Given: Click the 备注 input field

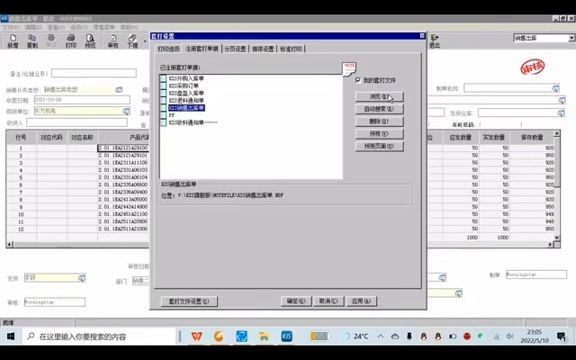Looking at the screenshot, I should tap(94, 73).
